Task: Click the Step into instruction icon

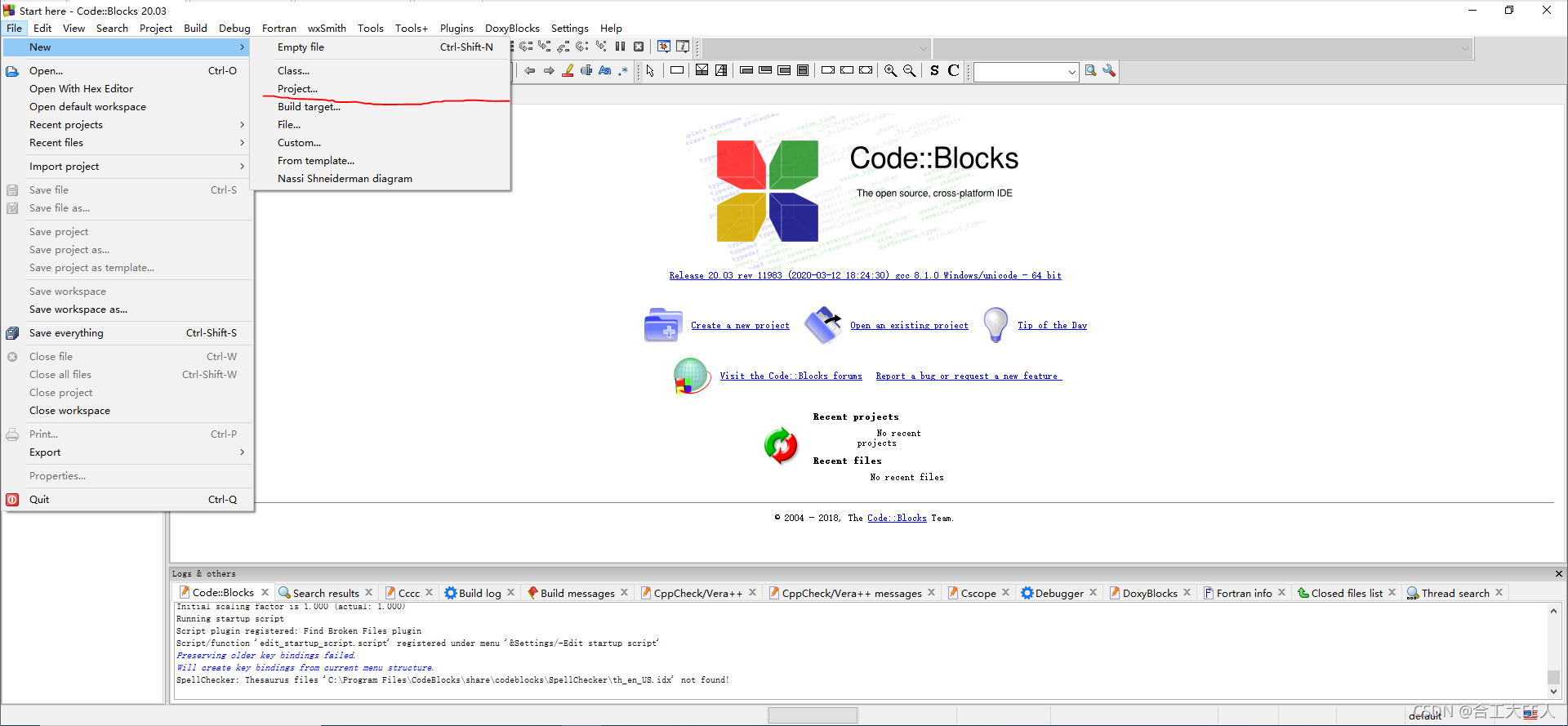Action: (x=601, y=47)
